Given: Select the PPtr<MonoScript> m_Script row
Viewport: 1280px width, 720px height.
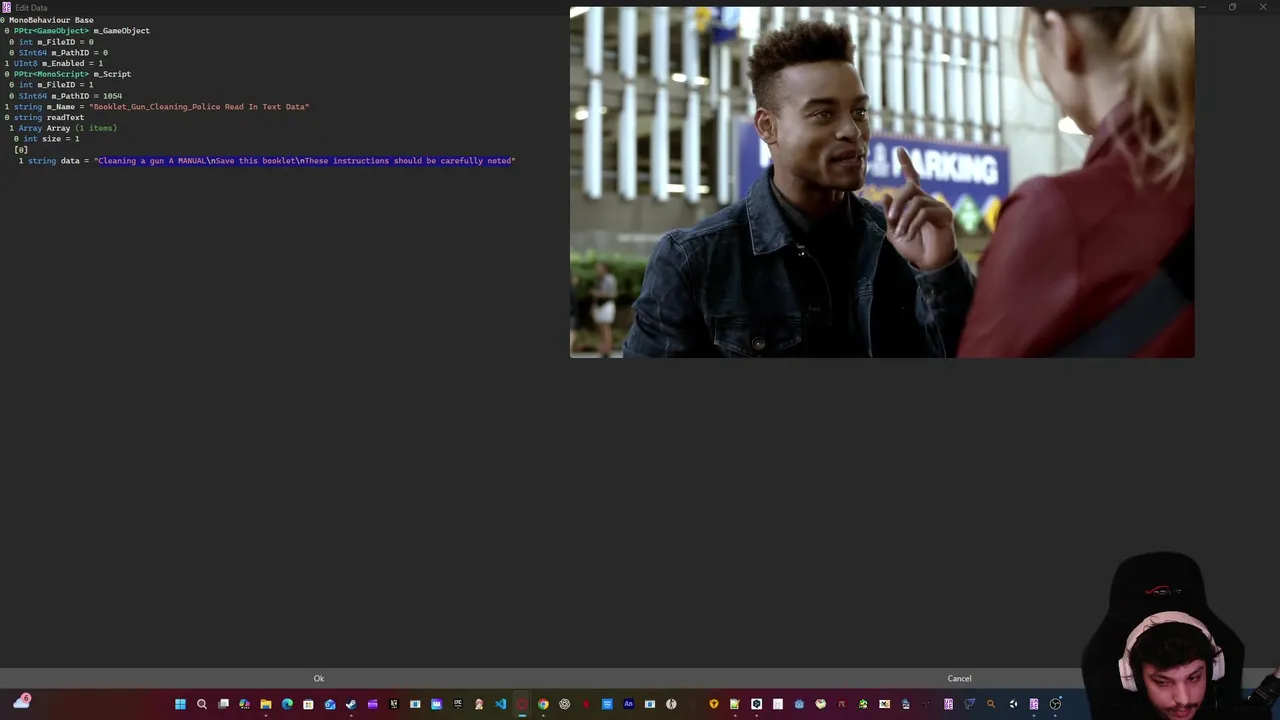Looking at the screenshot, I should click(68, 74).
